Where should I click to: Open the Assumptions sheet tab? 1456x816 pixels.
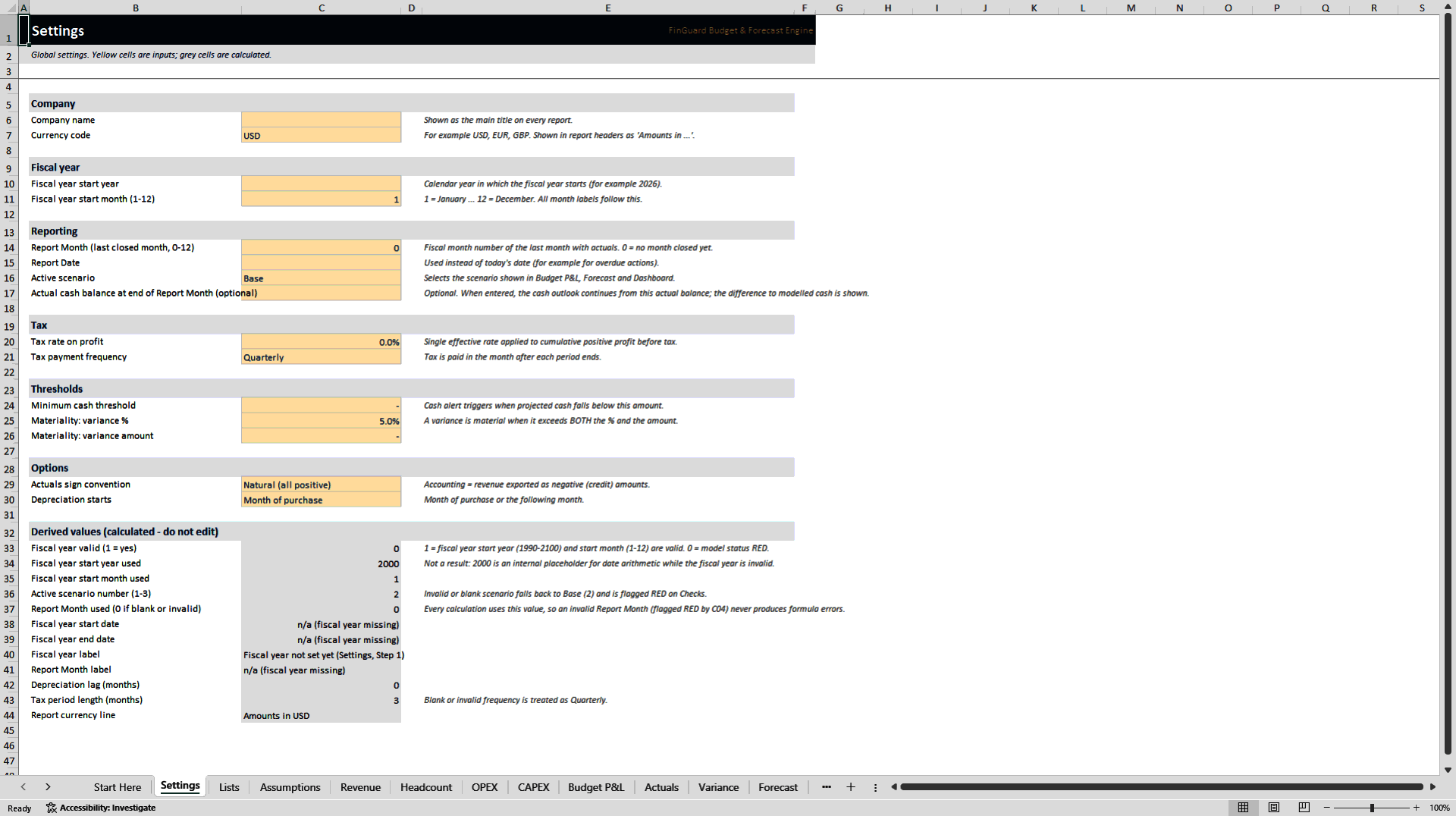tap(290, 787)
